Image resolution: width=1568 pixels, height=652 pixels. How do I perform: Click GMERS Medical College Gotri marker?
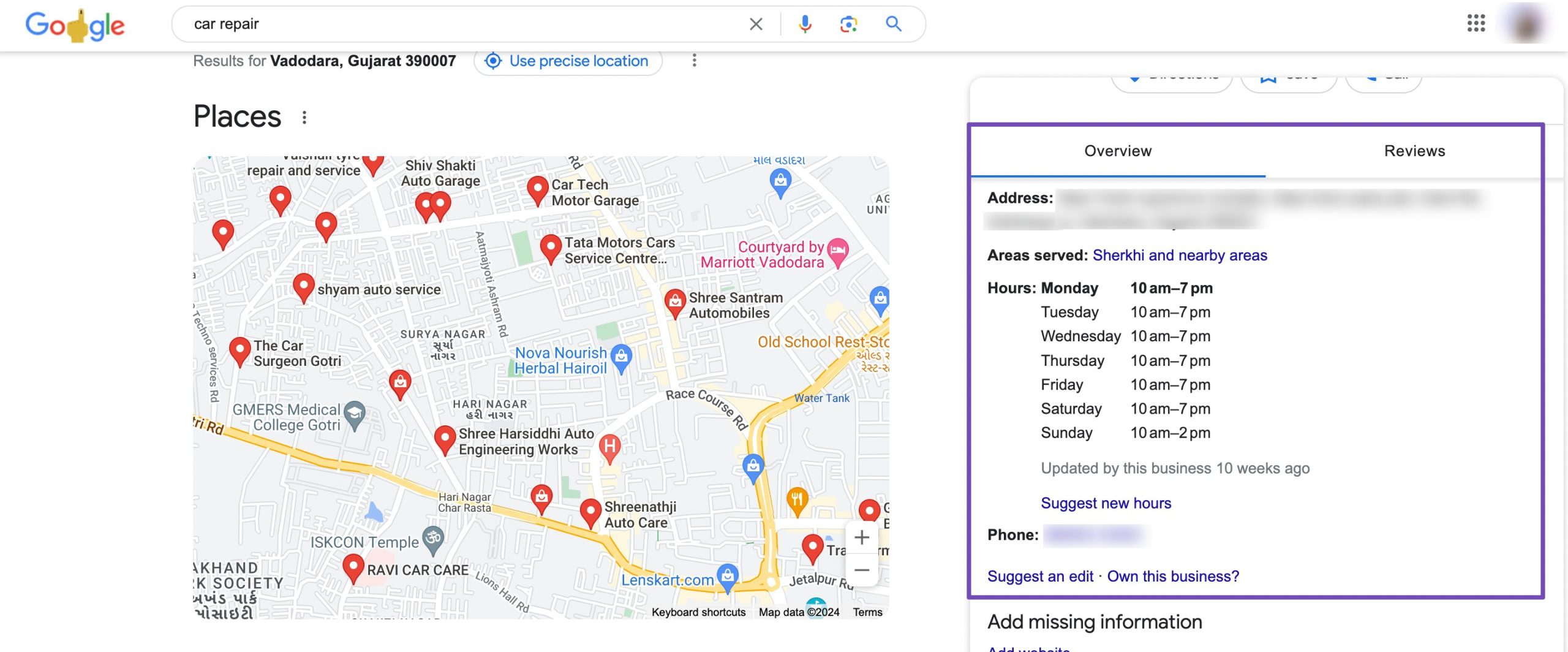pyautogui.click(x=354, y=414)
